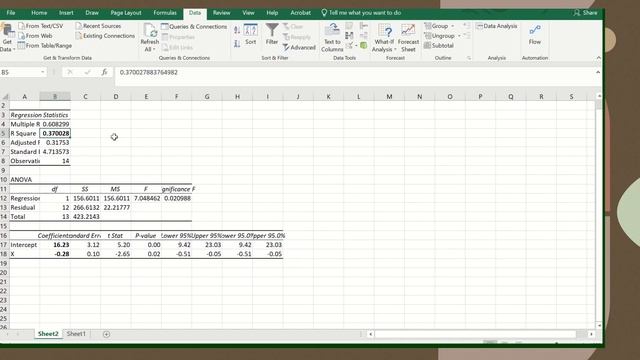Sort Z to A descending
Screen dimensions: 640x360
click(x=237, y=43)
